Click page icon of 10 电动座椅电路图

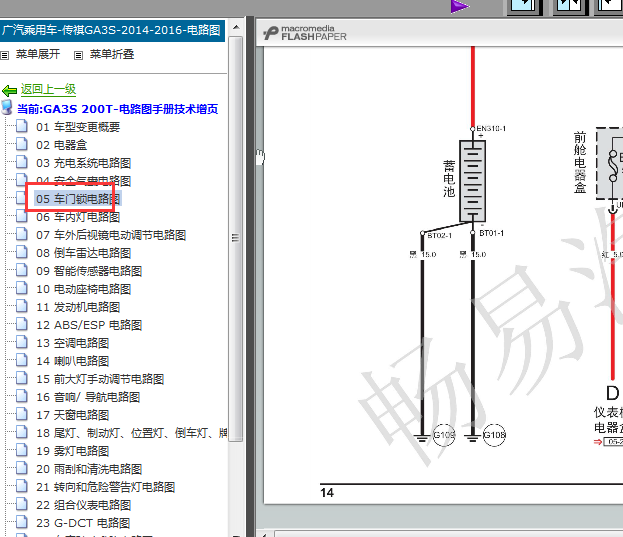(22, 288)
